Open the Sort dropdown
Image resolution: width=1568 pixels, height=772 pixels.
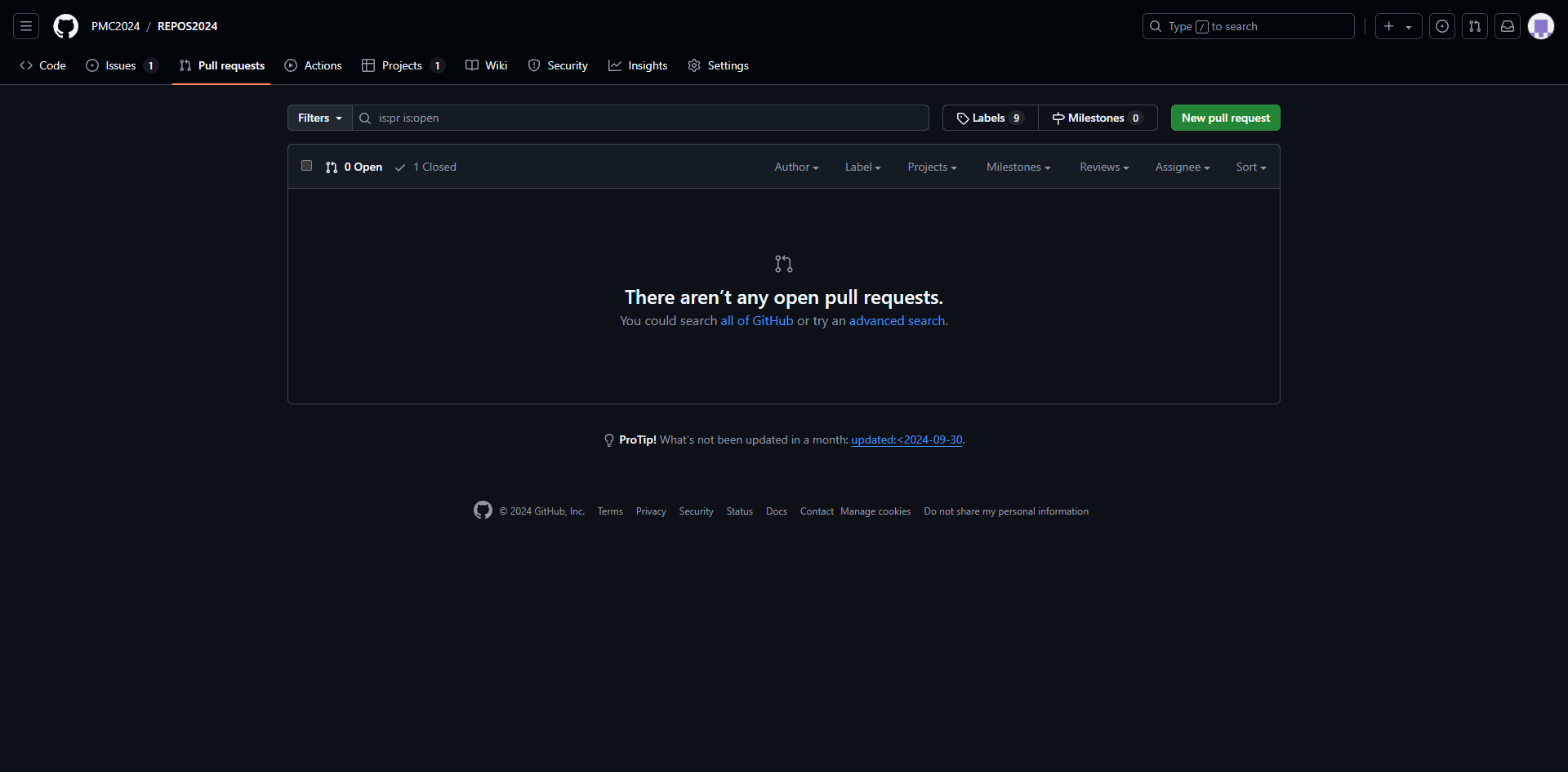pyautogui.click(x=1250, y=167)
